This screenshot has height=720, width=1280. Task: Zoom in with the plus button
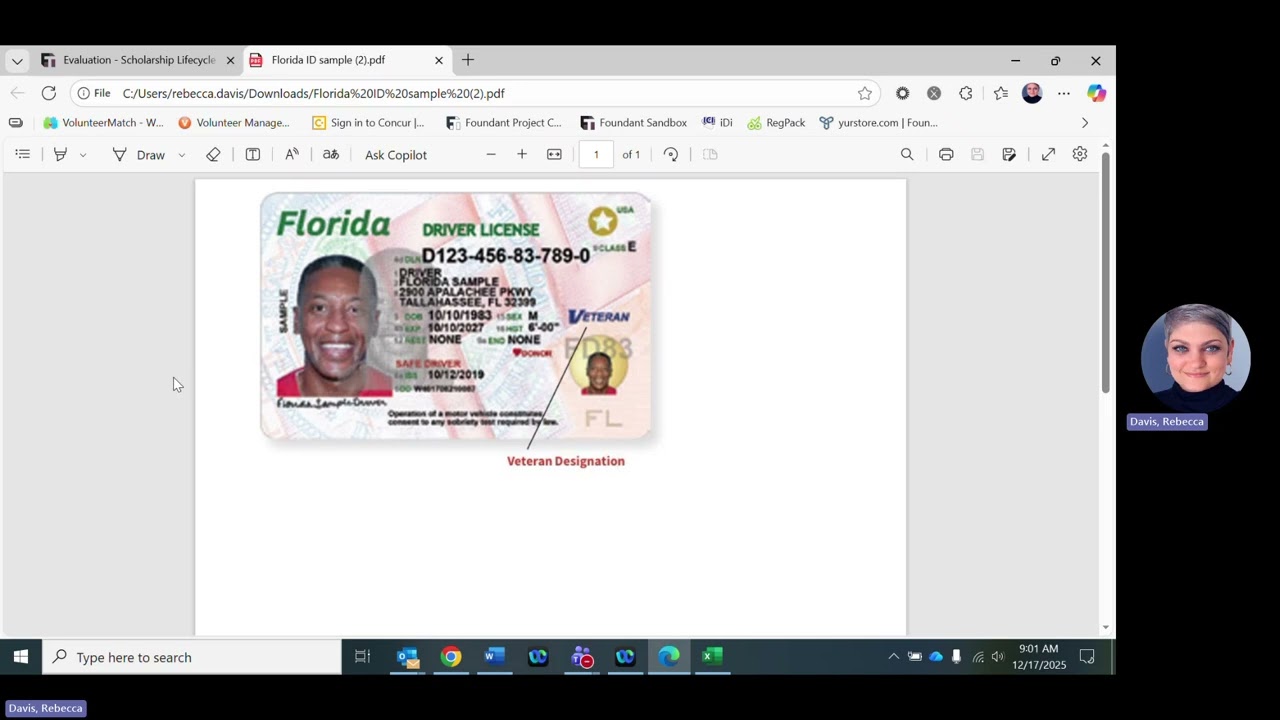(522, 154)
